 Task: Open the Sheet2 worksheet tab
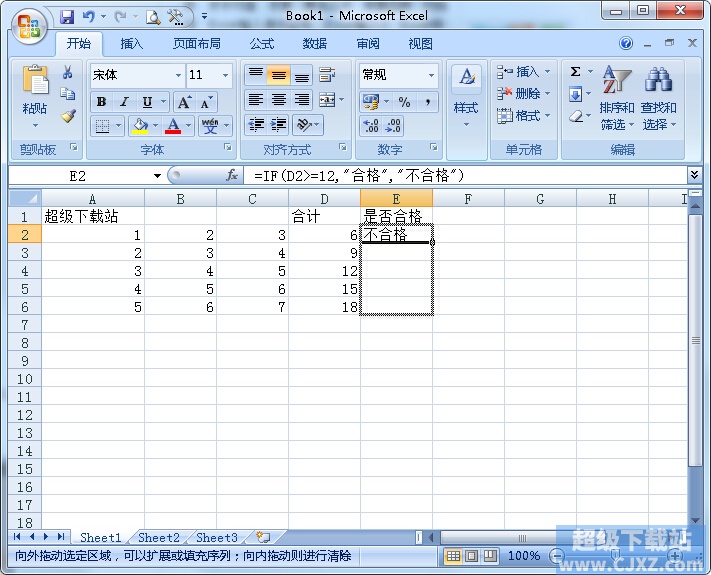[x=159, y=538]
